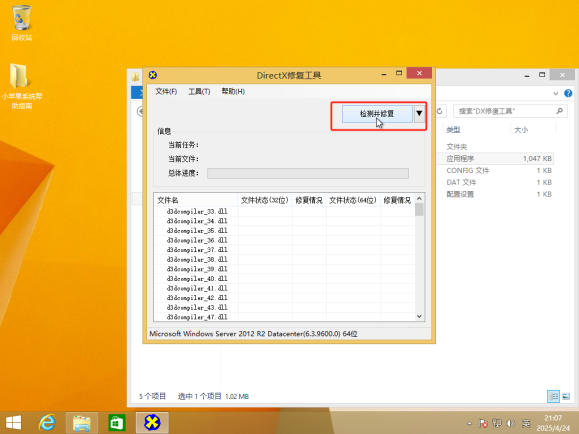Sort by the 文件名 column header
The height and width of the screenshot is (434, 579).
(x=196, y=200)
